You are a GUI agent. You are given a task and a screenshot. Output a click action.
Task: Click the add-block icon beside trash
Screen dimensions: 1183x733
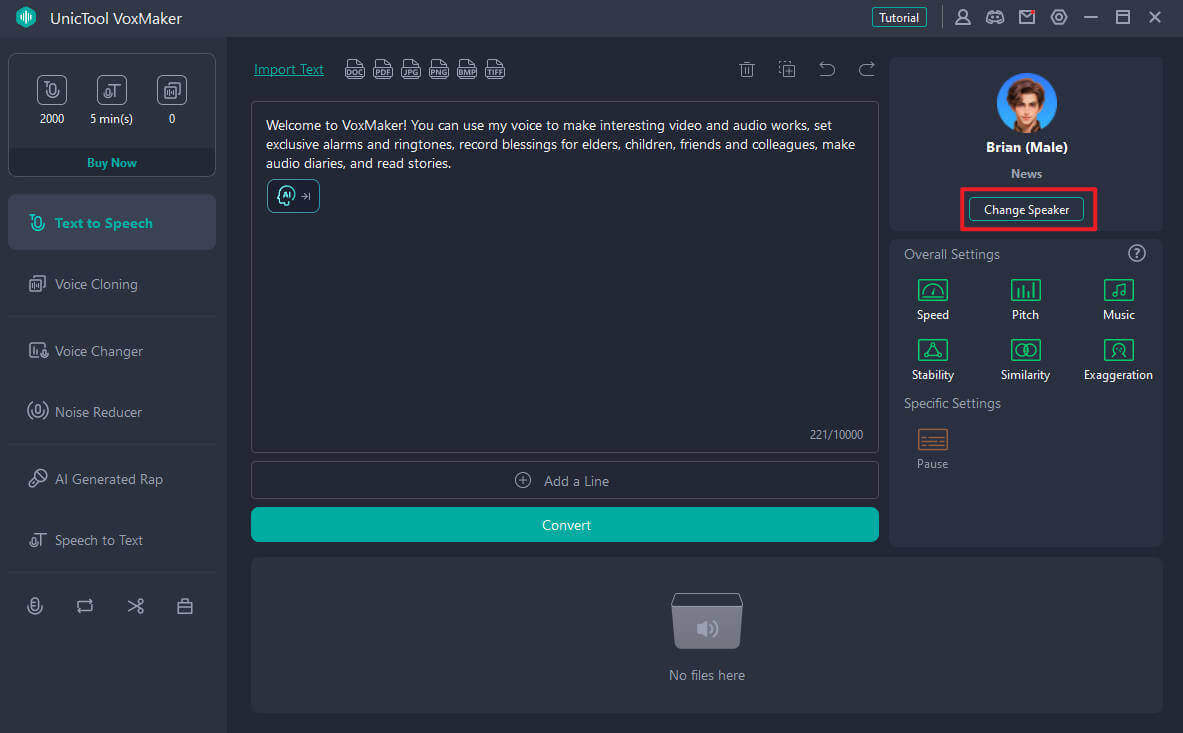[787, 69]
